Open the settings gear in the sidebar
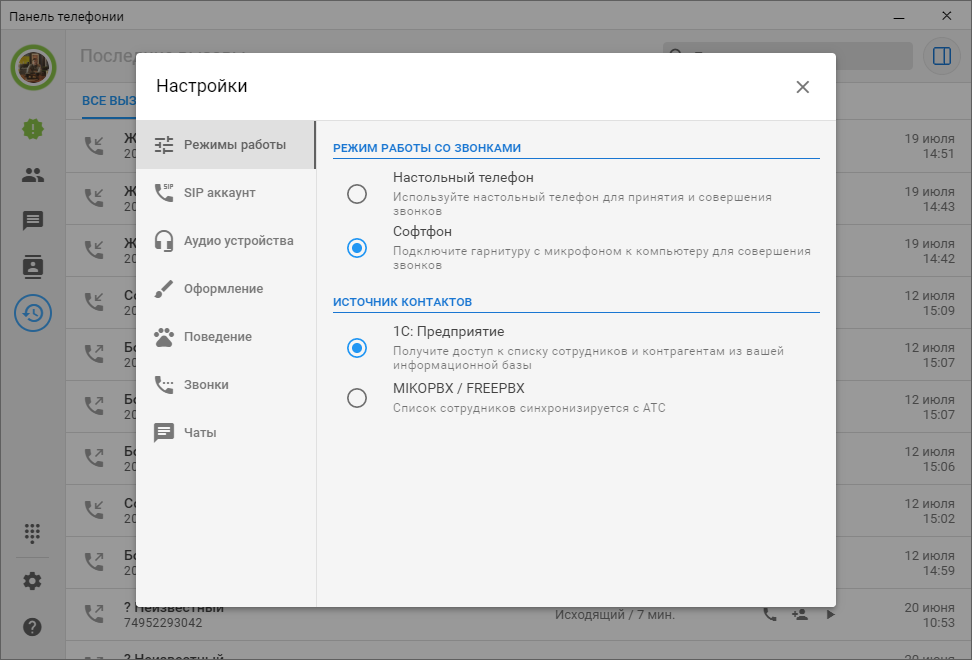Viewport: 972px width, 660px height. coord(33,581)
